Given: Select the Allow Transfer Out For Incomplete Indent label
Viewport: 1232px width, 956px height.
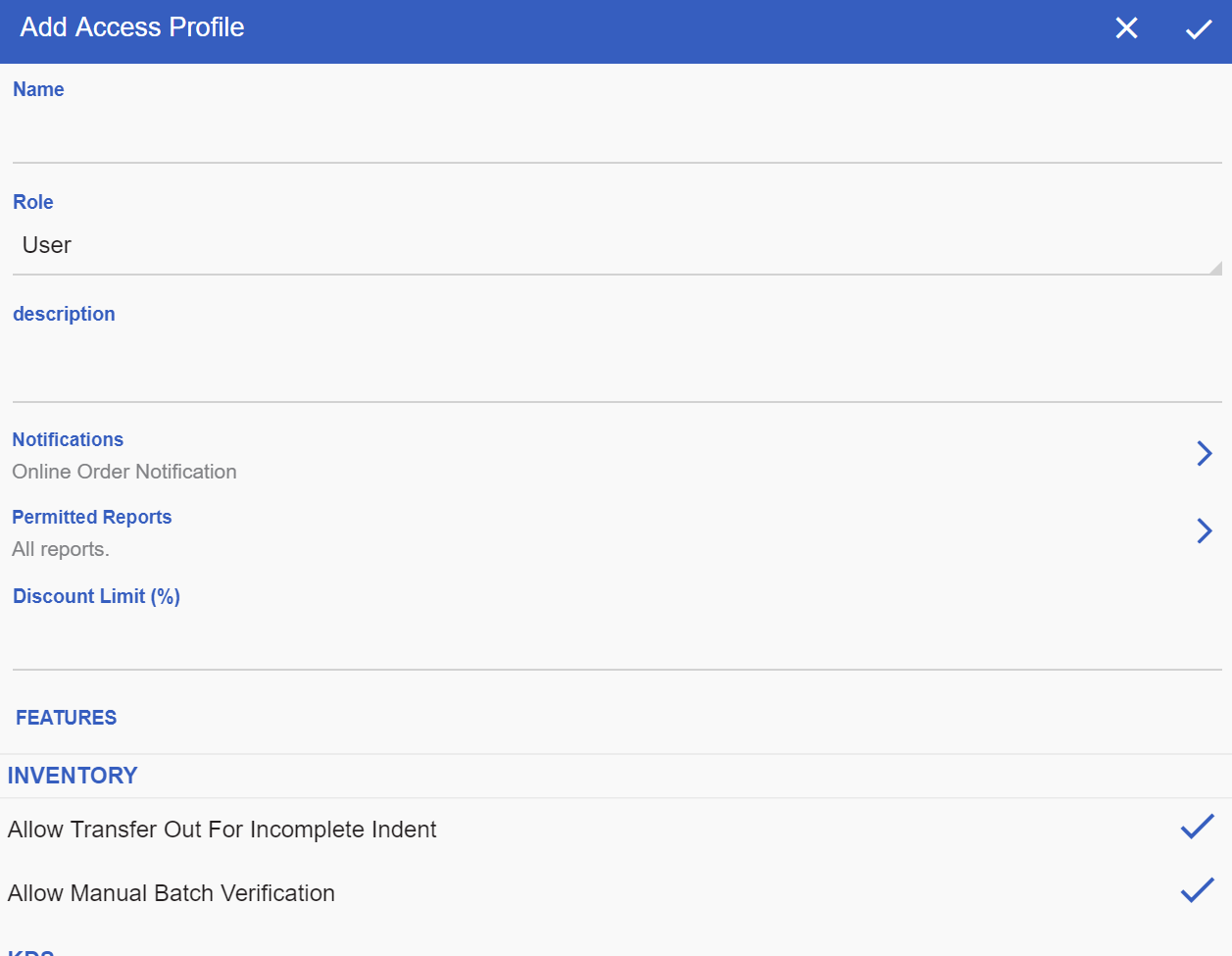Looking at the screenshot, I should [222, 830].
